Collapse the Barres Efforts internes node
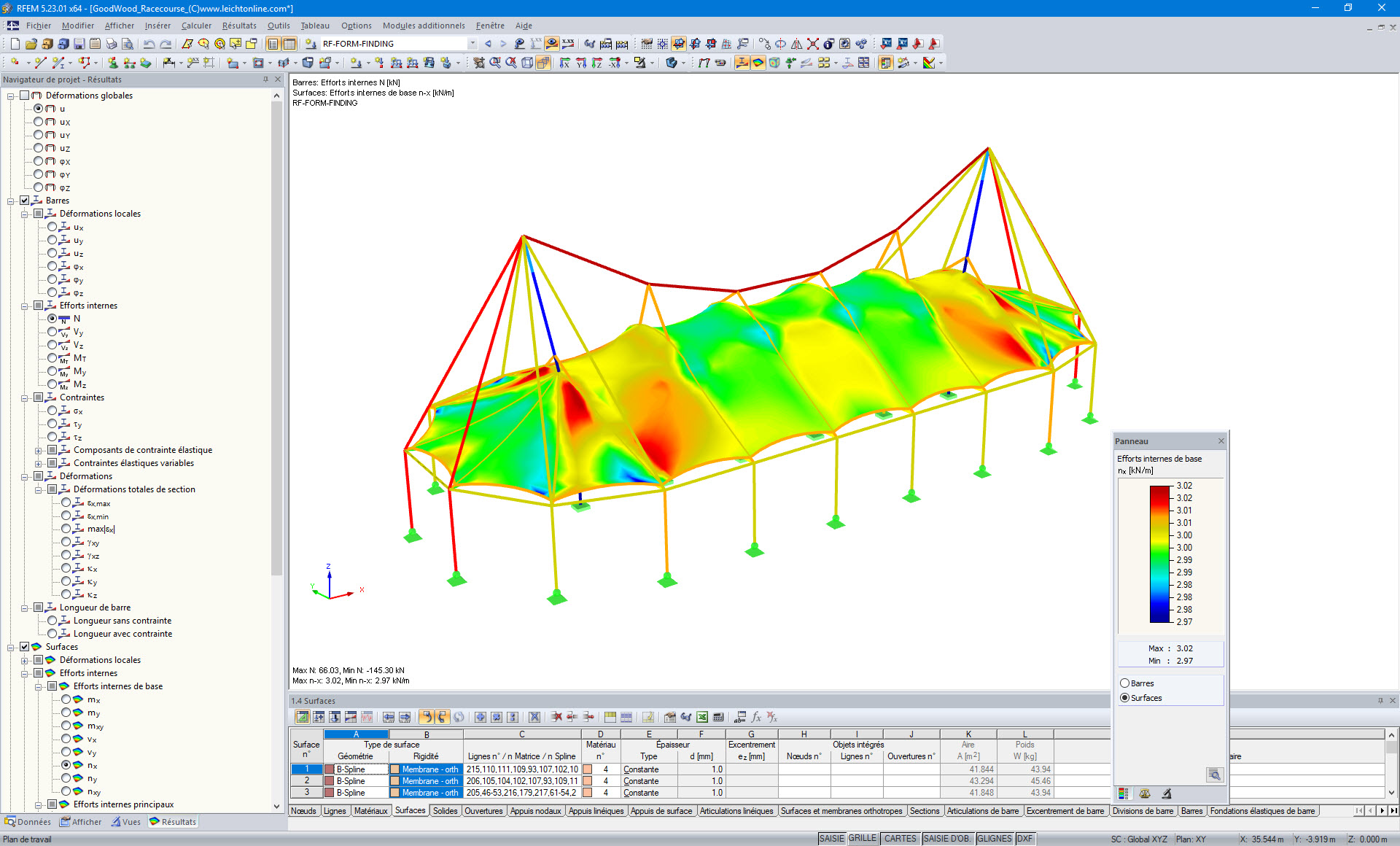This screenshot has height=846, width=1400. 24,306
